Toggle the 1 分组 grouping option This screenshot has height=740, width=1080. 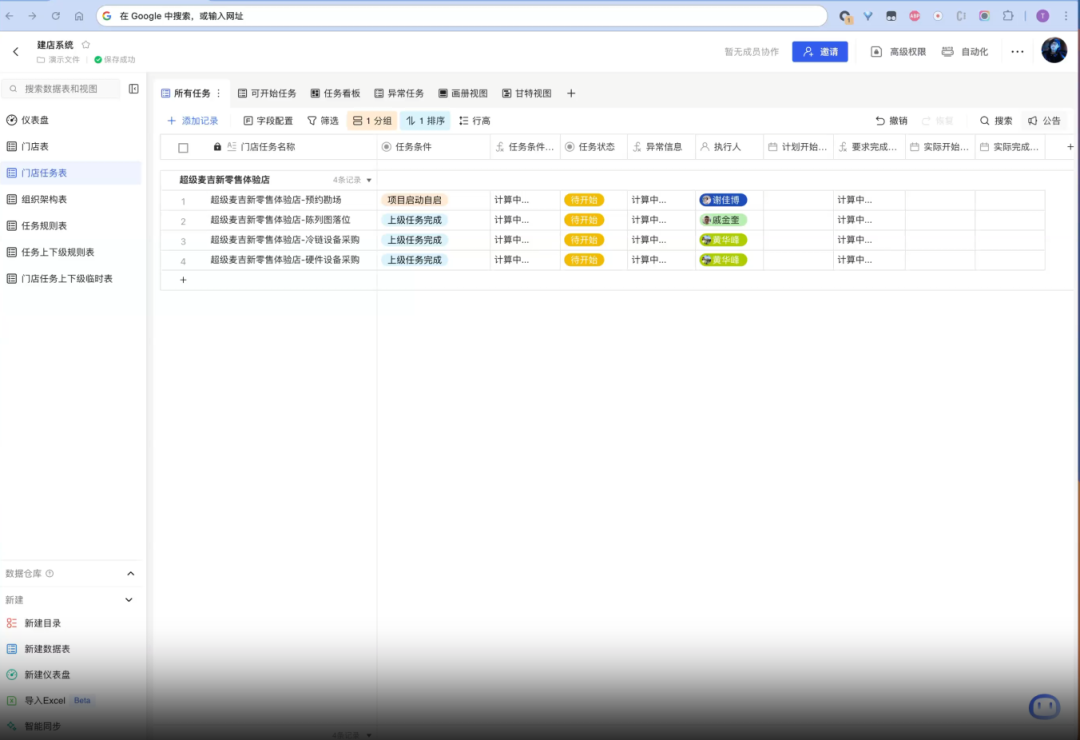pyautogui.click(x=371, y=121)
